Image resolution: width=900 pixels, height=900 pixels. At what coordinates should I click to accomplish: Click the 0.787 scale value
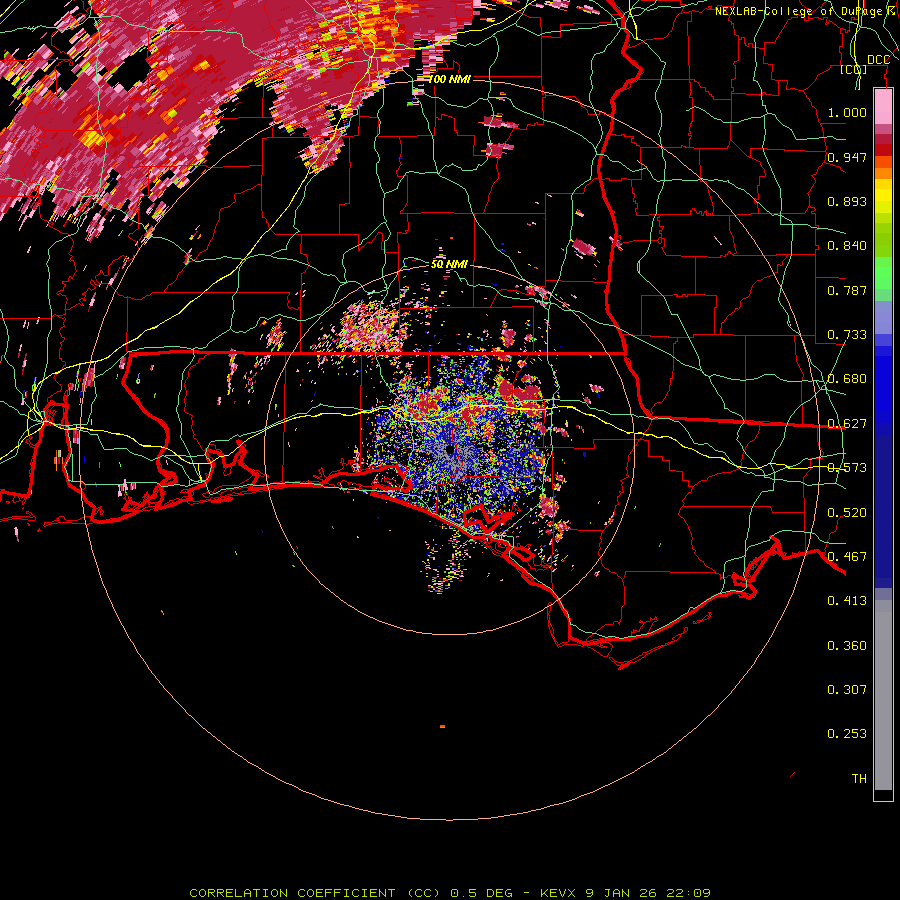coord(847,290)
